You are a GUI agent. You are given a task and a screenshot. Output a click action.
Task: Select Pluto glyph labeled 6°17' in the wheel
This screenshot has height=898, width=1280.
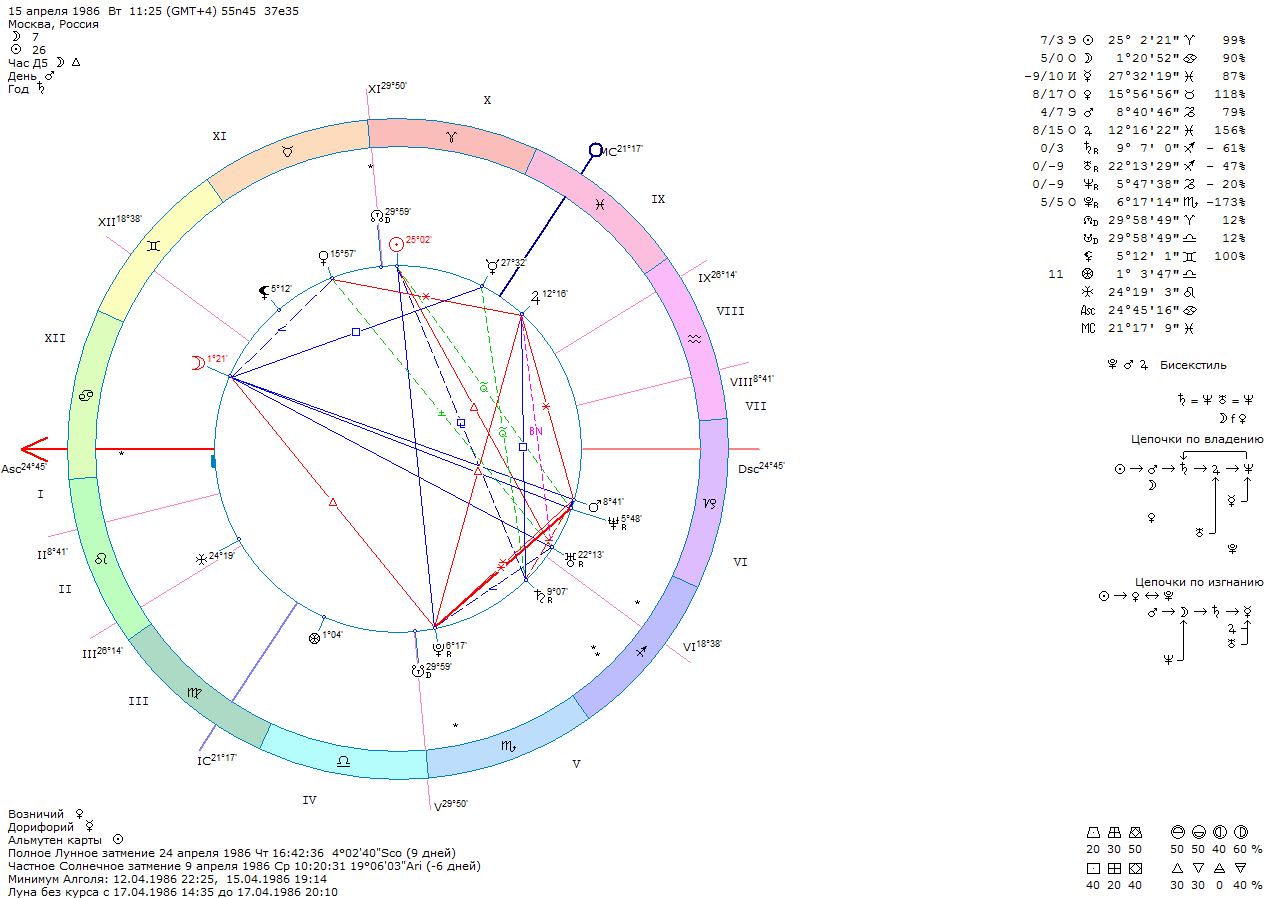pyautogui.click(x=437, y=648)
